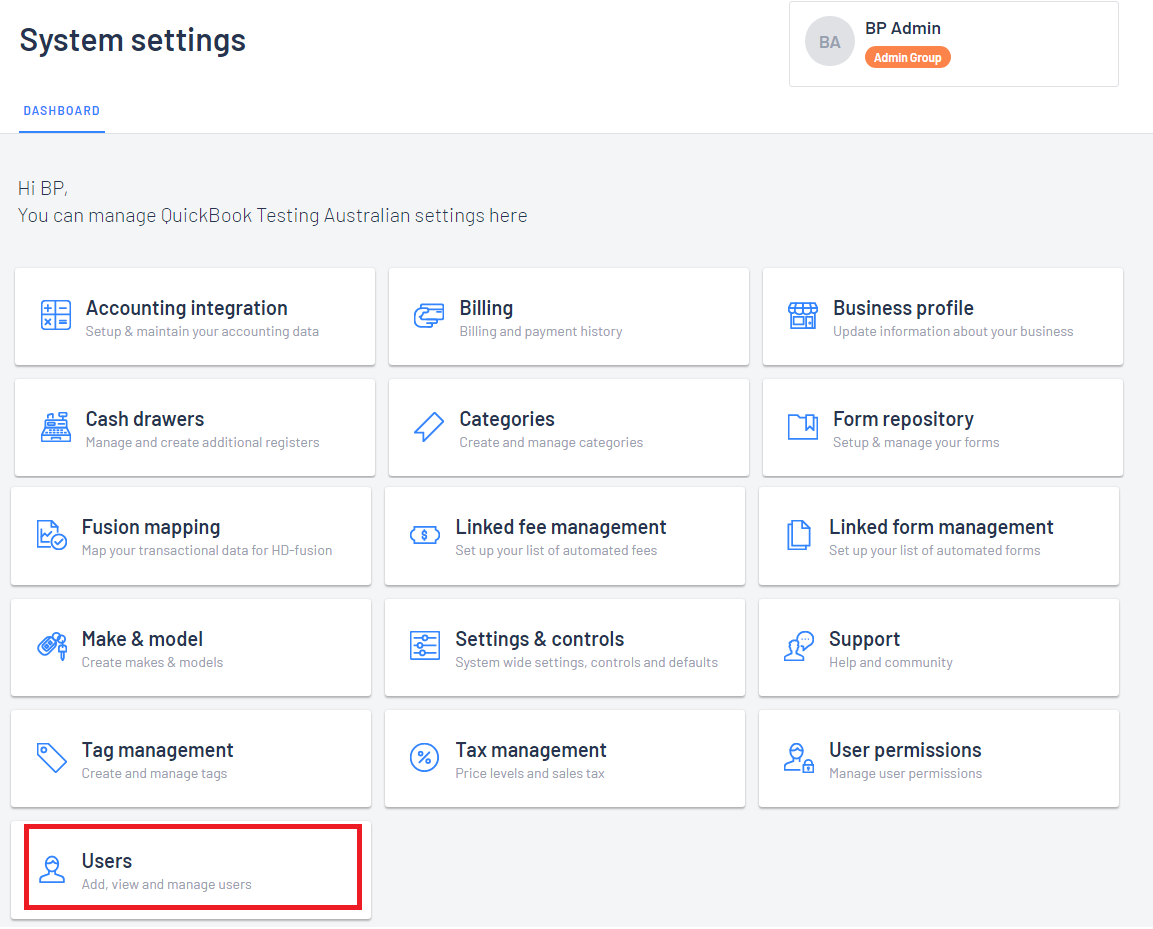Click the Form repository bookmark icon
1153x929 pixels.
(x=802, y=427)
